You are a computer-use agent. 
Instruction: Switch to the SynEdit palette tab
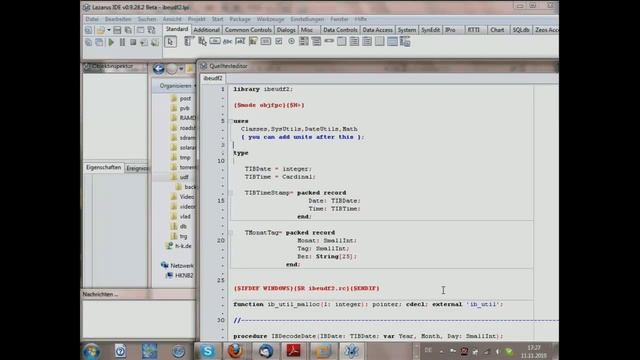[x=431, y=30]
